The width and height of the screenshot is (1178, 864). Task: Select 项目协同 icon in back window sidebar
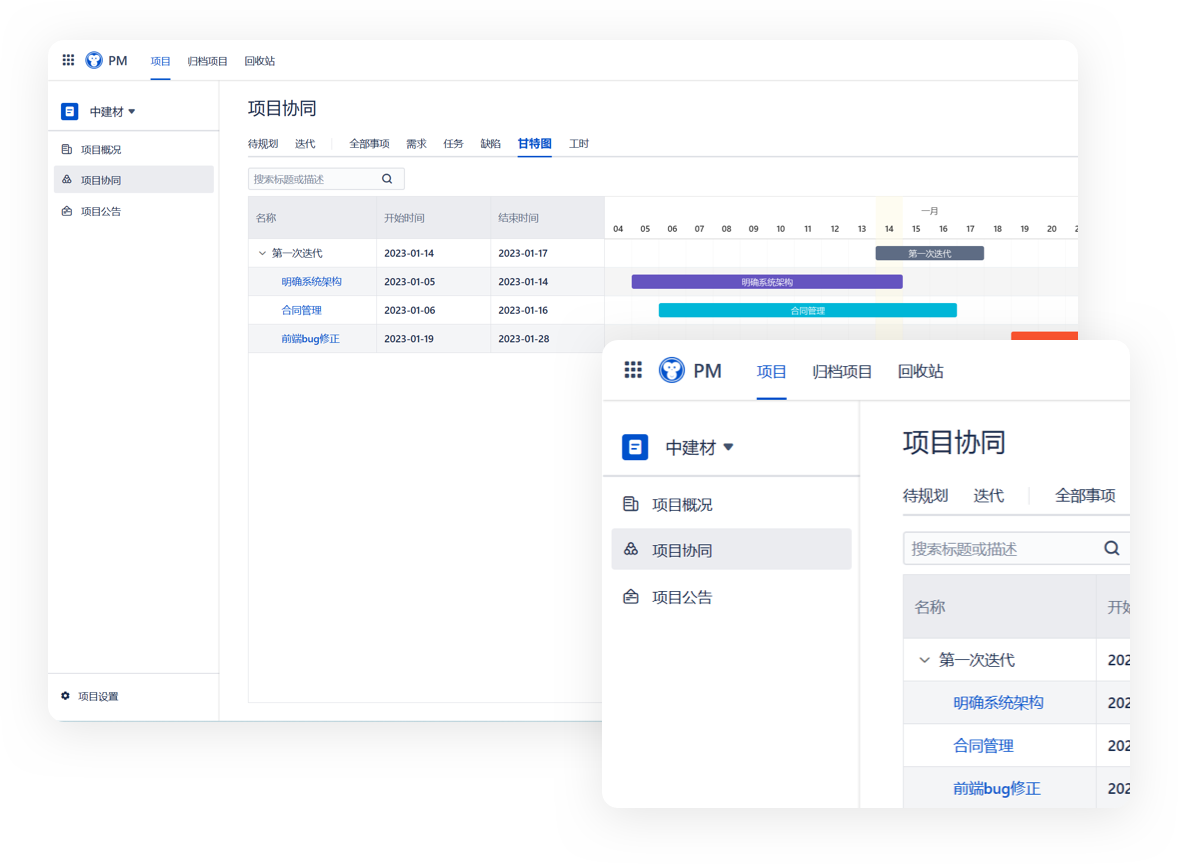coord(67,180)
